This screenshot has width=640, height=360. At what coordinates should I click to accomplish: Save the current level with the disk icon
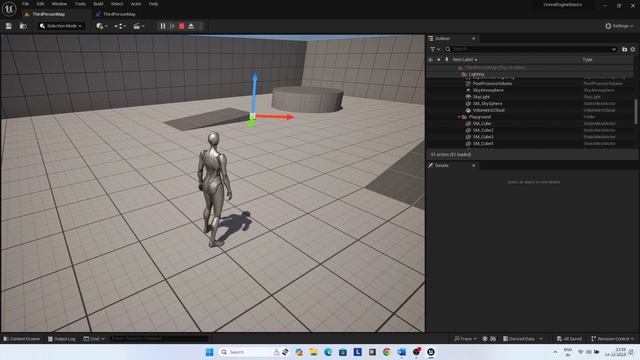(x=9, y=26)
